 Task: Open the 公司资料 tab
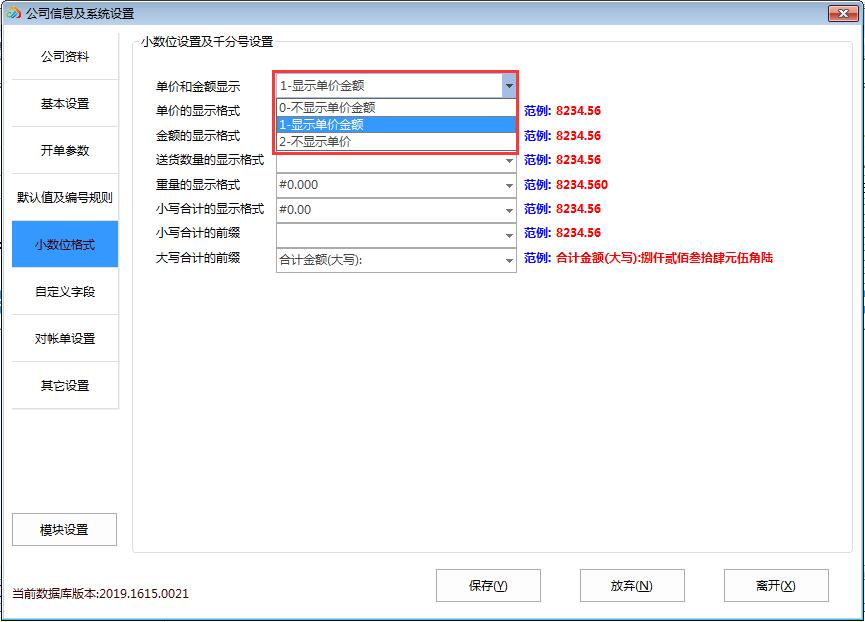pyautogui.click(x=65, y=56)
